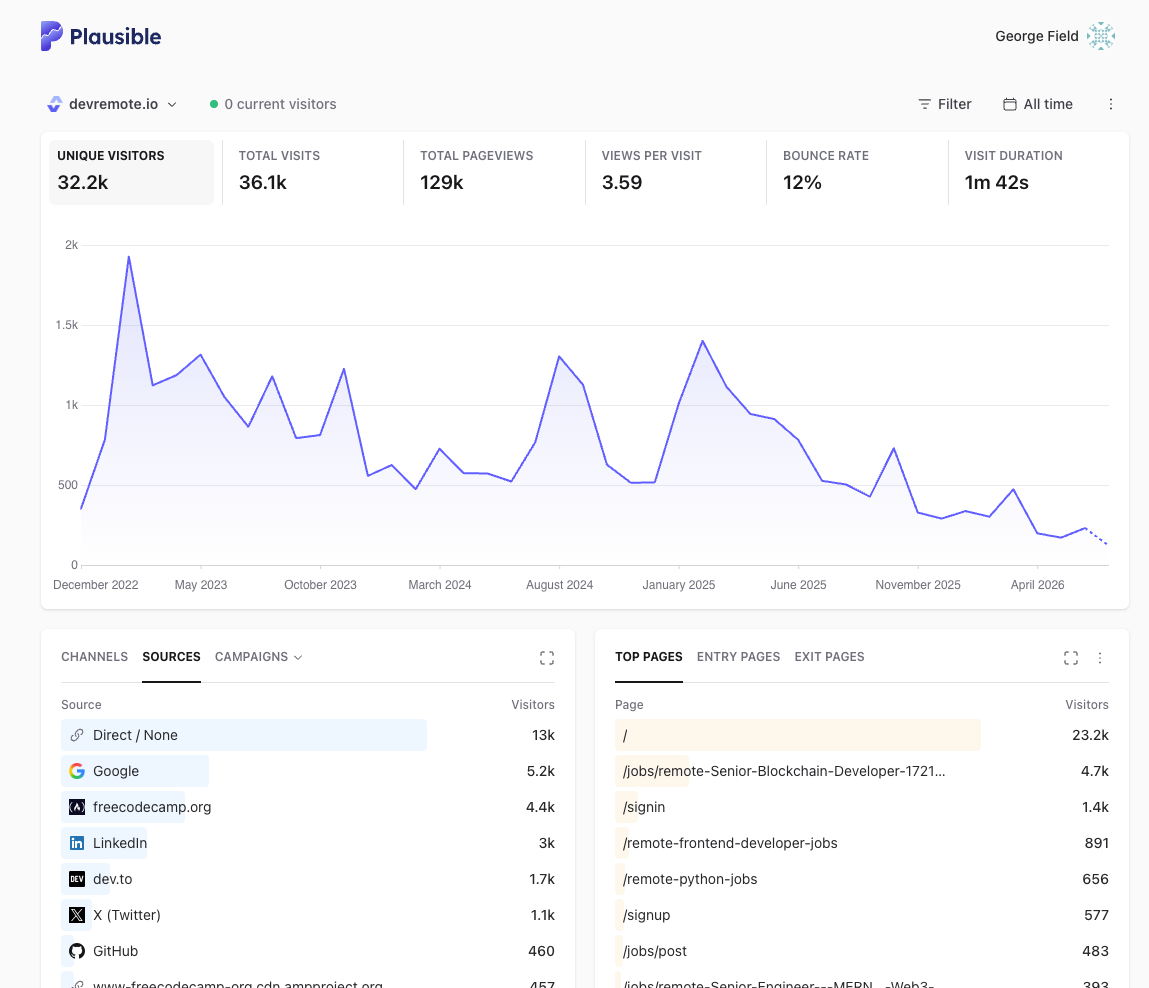Select the Visit Duration metric
Image resolution: width=1149 pixels, height=988 pixels.
click(1038, 172)
